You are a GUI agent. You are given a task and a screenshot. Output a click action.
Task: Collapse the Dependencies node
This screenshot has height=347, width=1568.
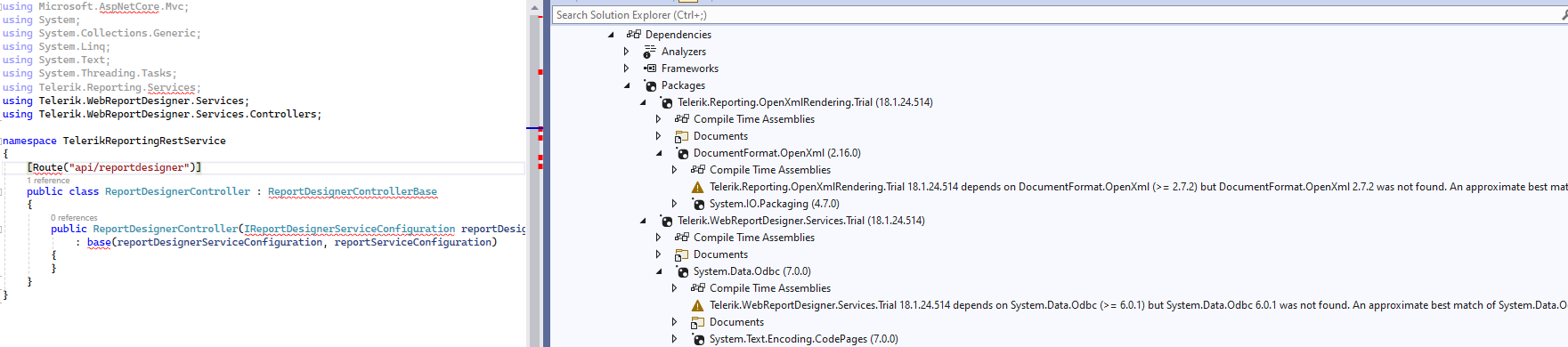coord(611,35)
